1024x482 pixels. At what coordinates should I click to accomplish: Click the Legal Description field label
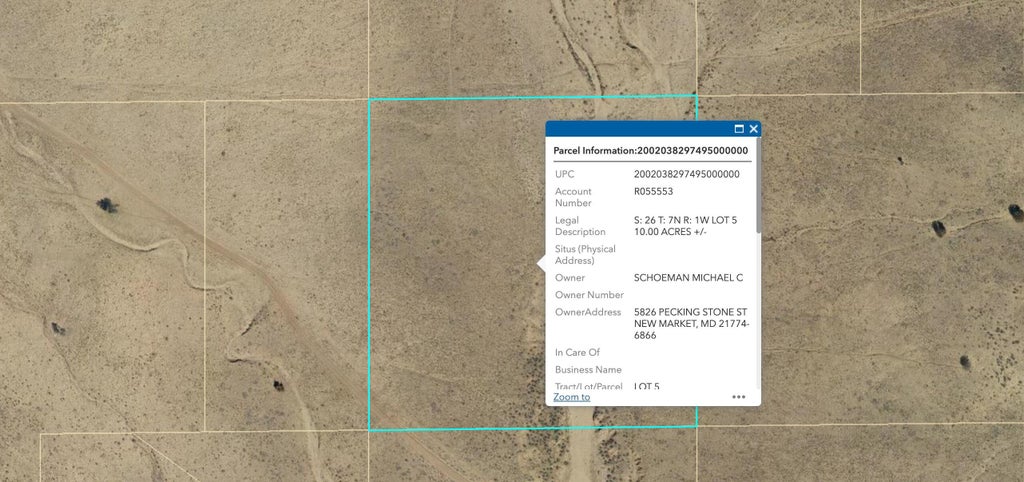[x=580, y=226]
